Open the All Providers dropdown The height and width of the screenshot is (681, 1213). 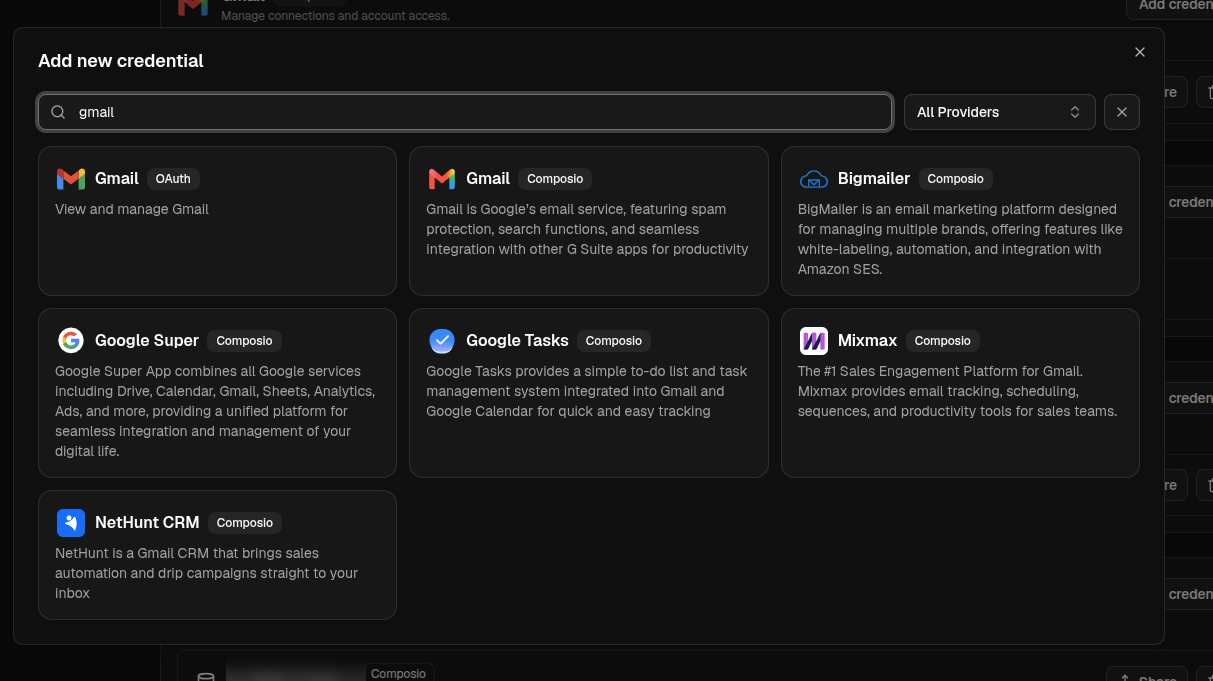tap(1000, 112)
